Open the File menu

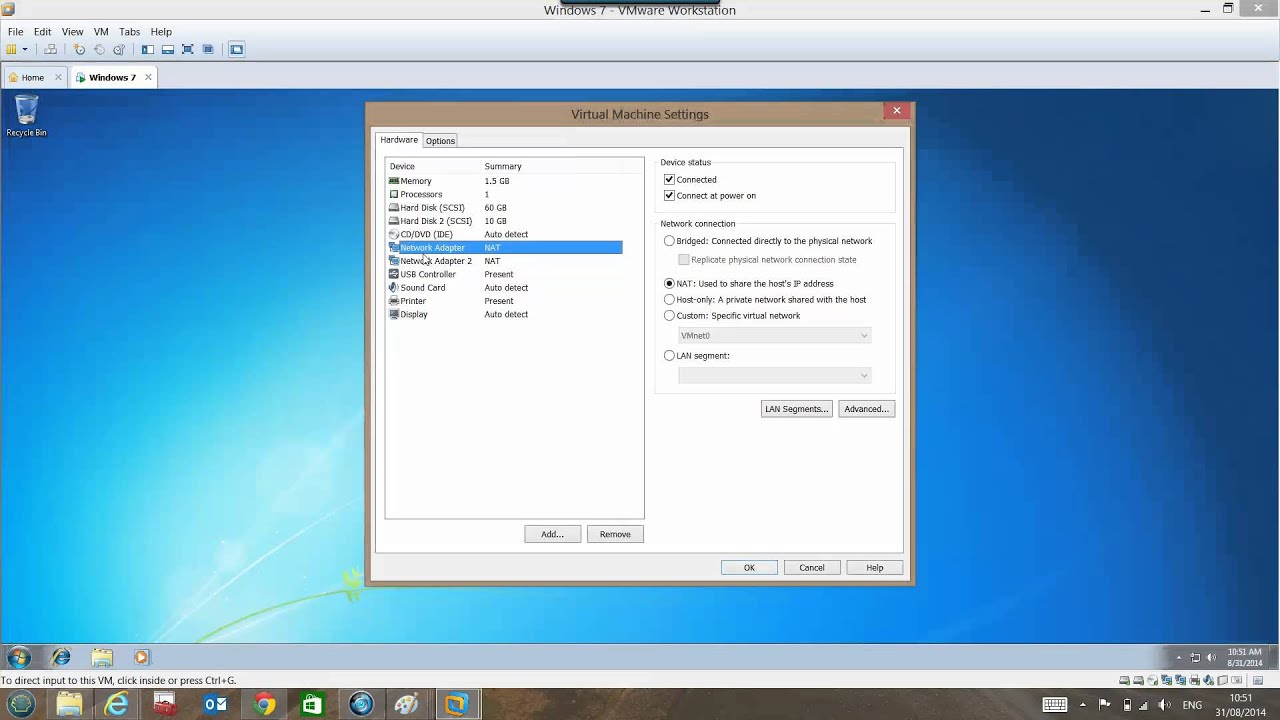[16, 32]
